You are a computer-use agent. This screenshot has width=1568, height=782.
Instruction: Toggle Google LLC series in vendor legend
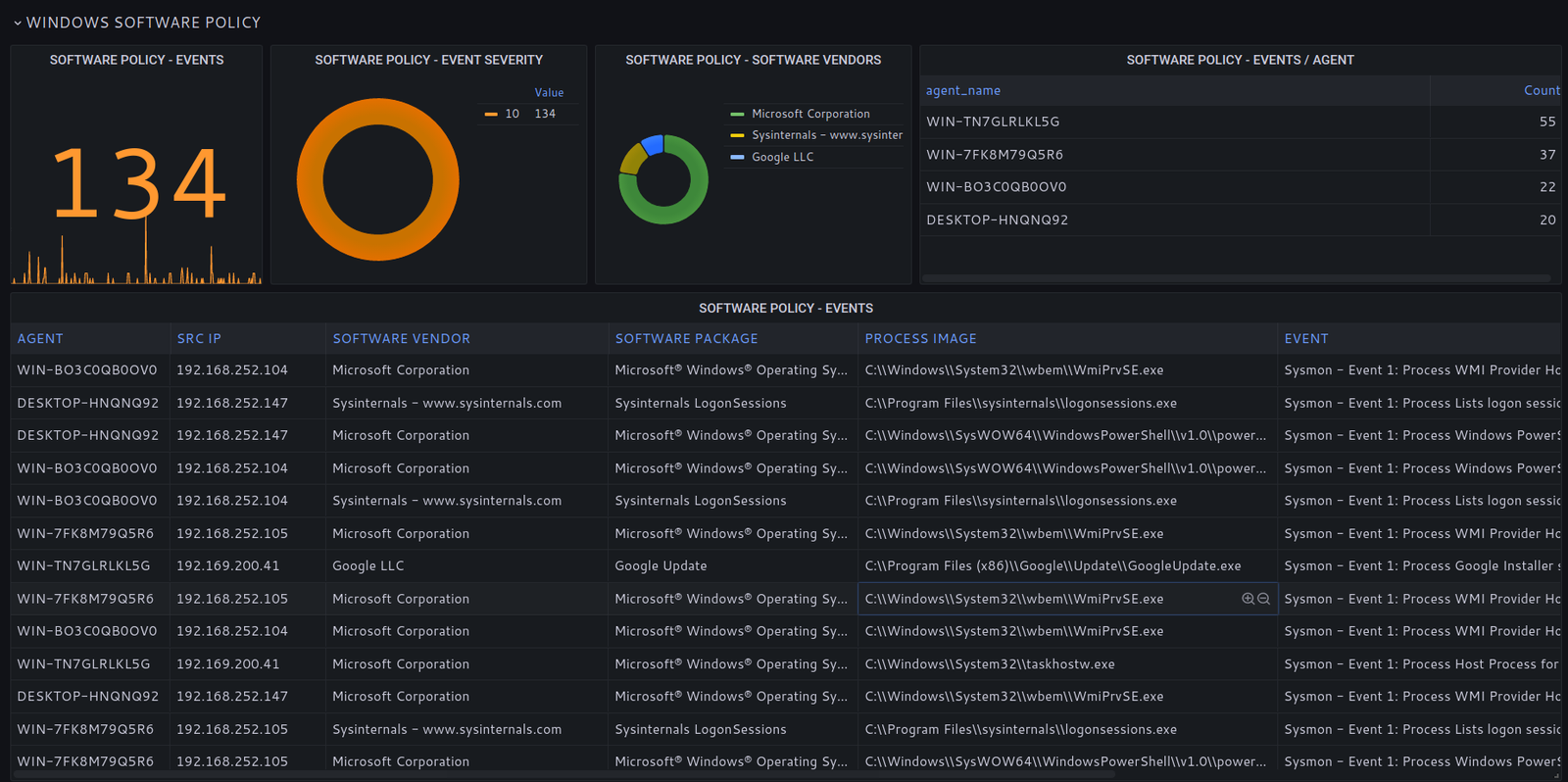(x=782, y=157)
